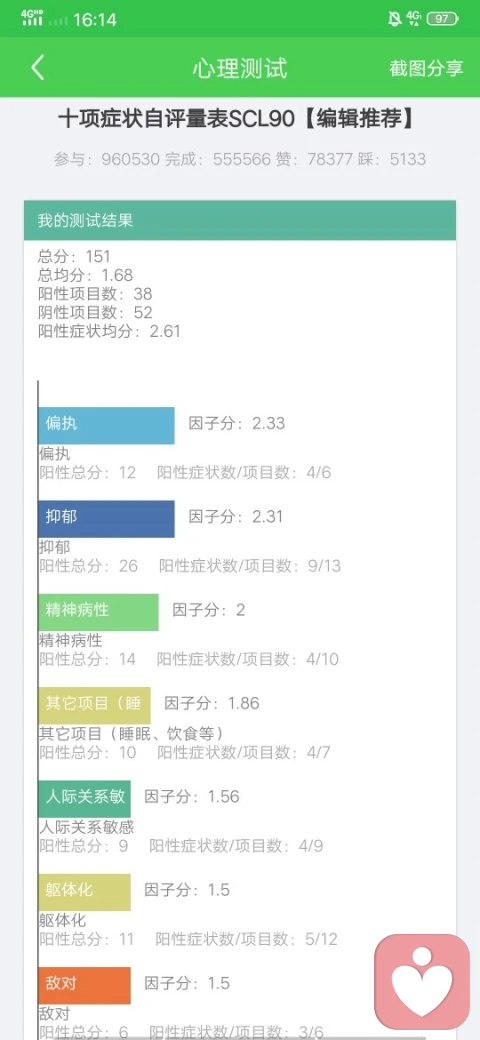This screenshot has width=480, height=1040.
Task: Select the teal 人际关系敏感 bar
Action: [84, 799]
